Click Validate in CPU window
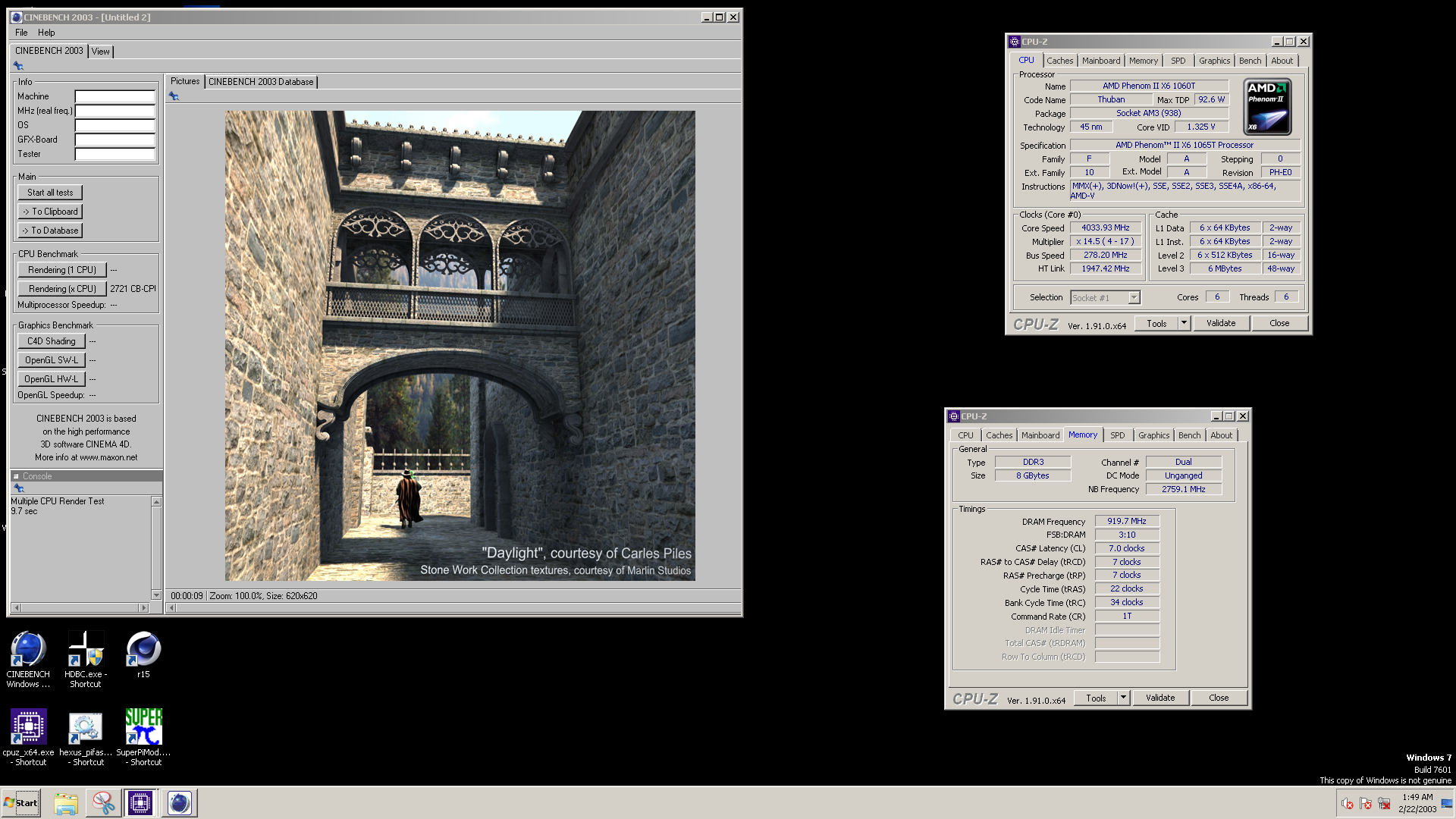Viewport: 1456px width, 819px height. point(1221,323)
